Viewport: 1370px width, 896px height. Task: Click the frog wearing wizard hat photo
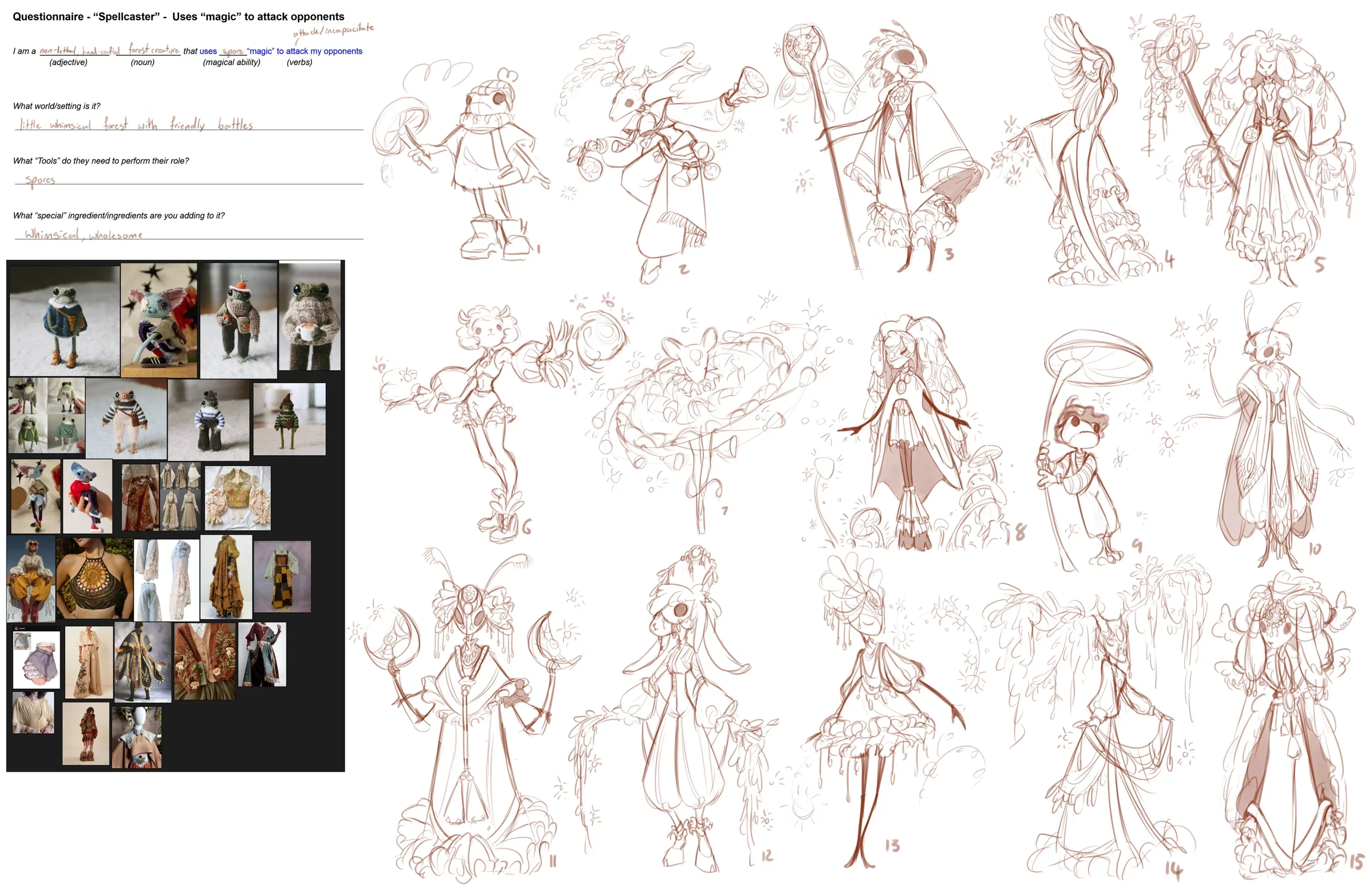[x=289, y=420]
